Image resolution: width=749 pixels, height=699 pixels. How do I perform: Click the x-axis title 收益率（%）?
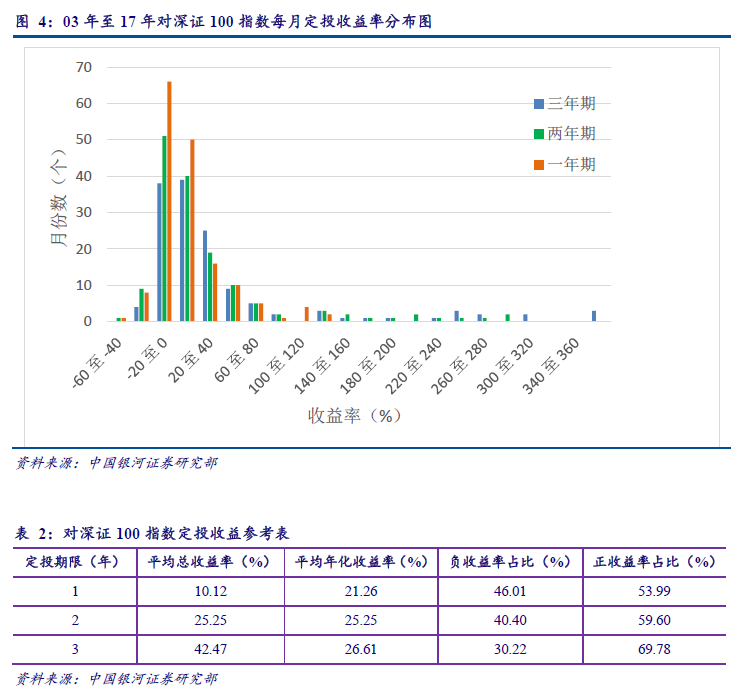coord(354,416)
